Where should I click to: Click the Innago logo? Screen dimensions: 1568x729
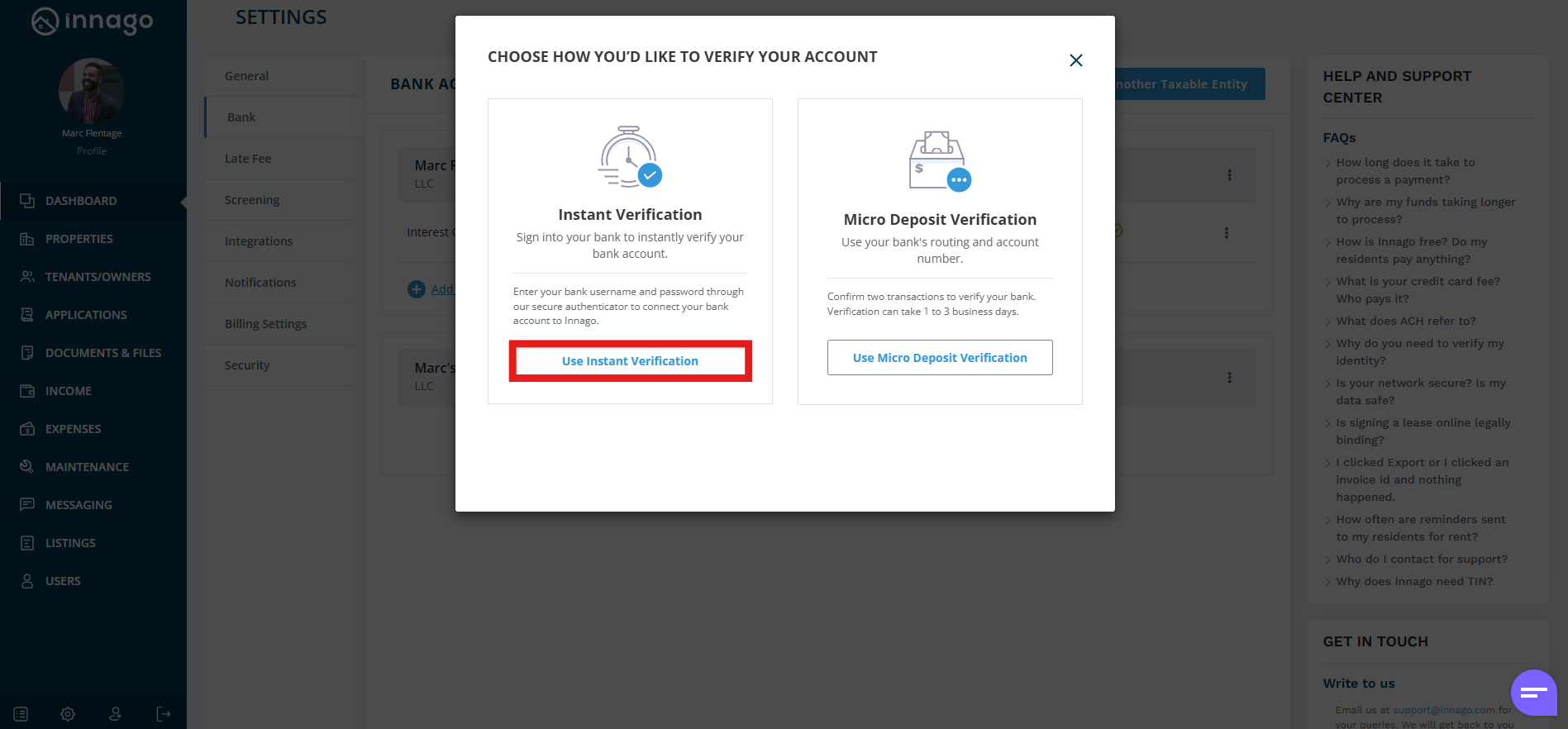(x=93, y=21)
